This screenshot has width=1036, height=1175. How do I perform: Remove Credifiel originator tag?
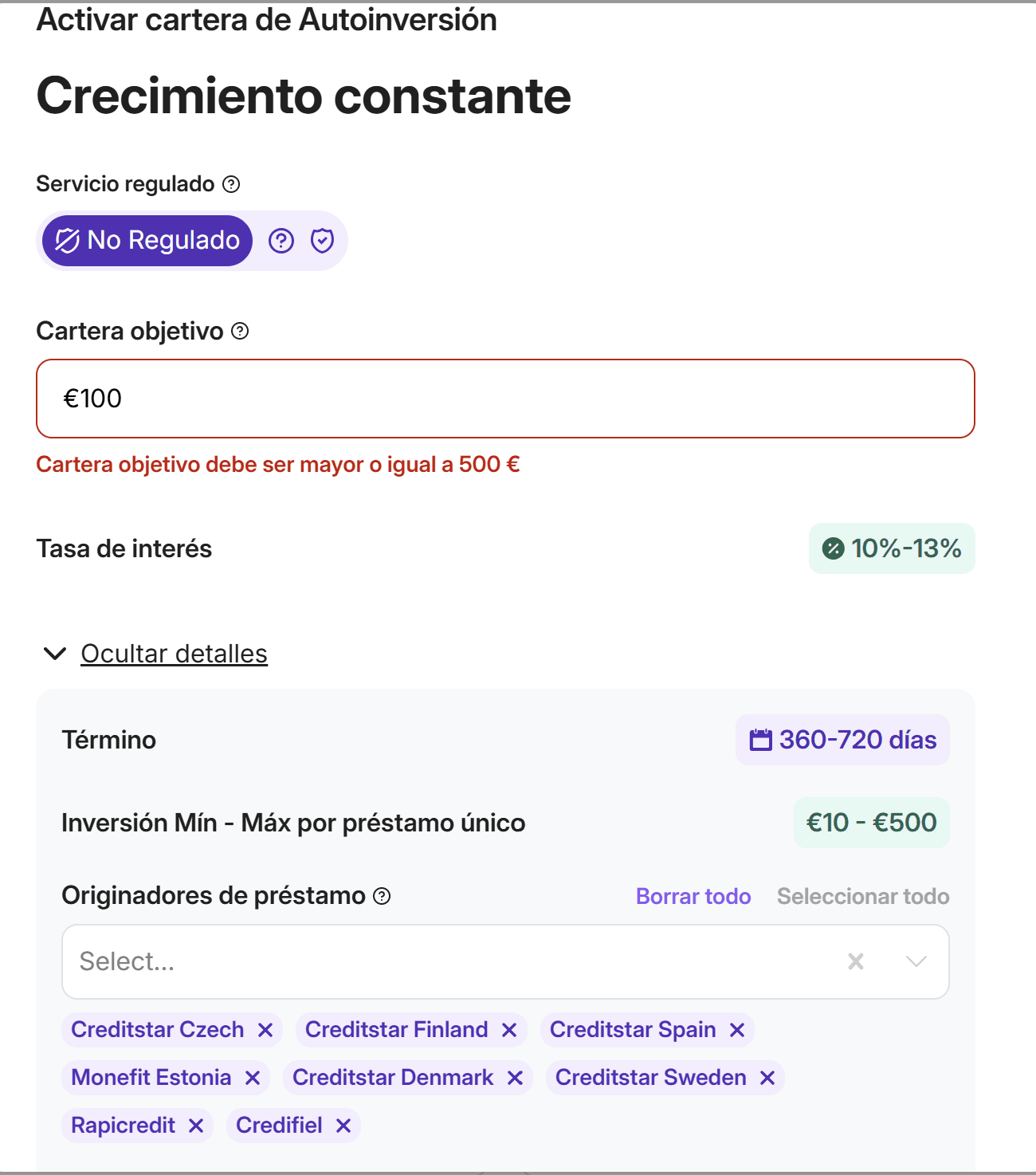point(343,1126)
